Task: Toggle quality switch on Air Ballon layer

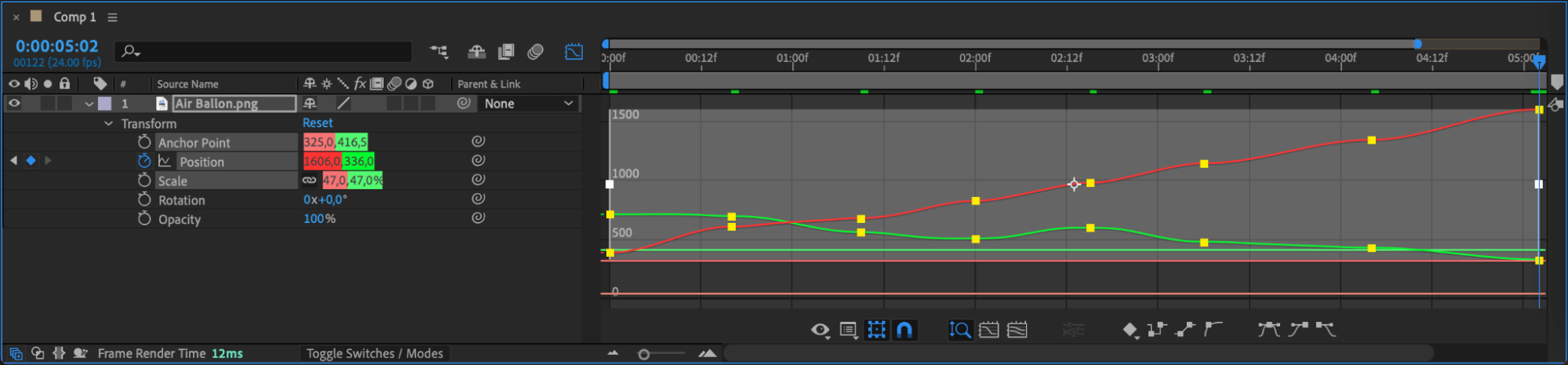Action: pos(344,103)
